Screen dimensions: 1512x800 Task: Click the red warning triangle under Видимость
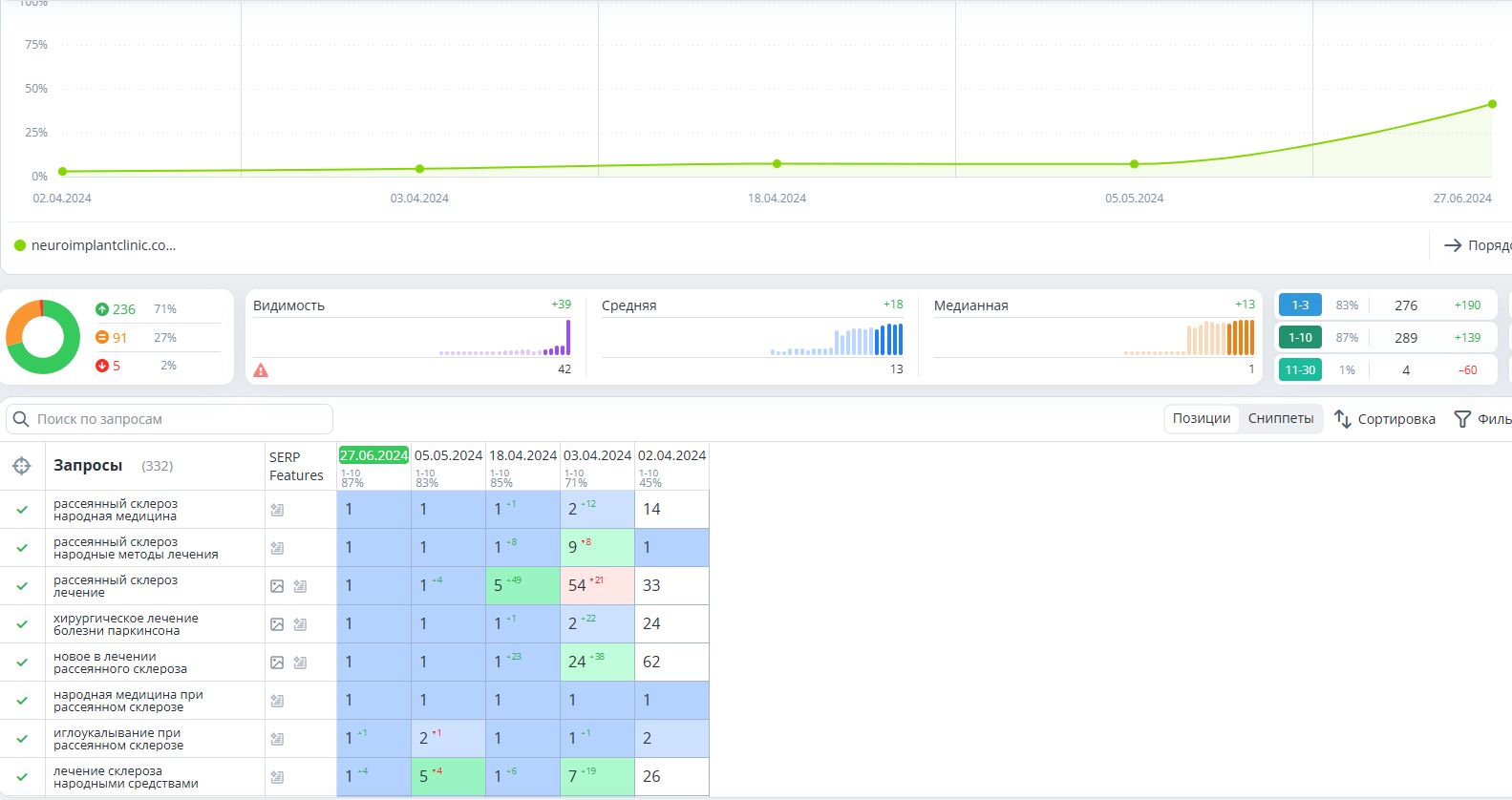pos(261,370)
